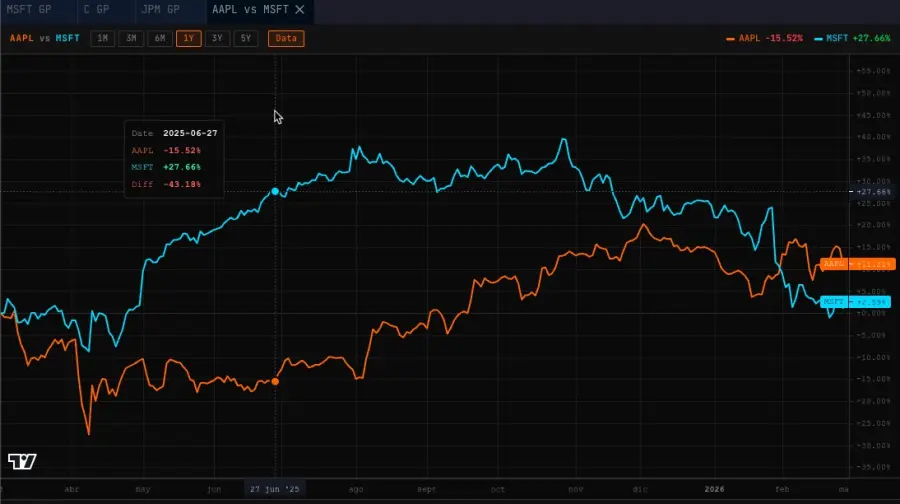This screenshot has height=504, width=900.
Task: Click the nov month label on time axis
Action: [576, 489]
